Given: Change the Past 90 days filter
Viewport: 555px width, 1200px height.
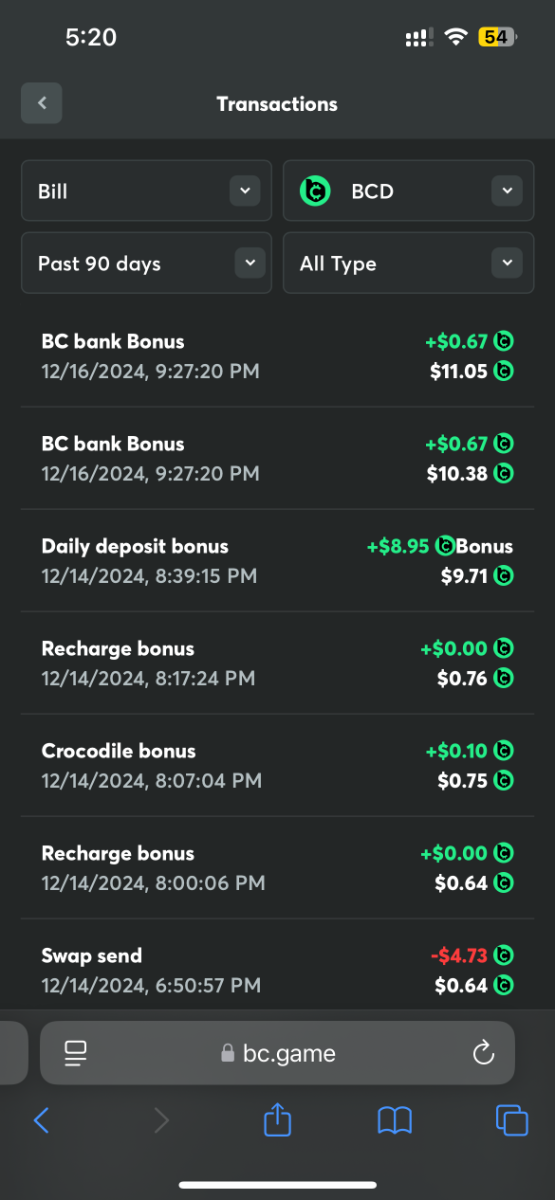Looking at the screenshot, I should (146, 263).
